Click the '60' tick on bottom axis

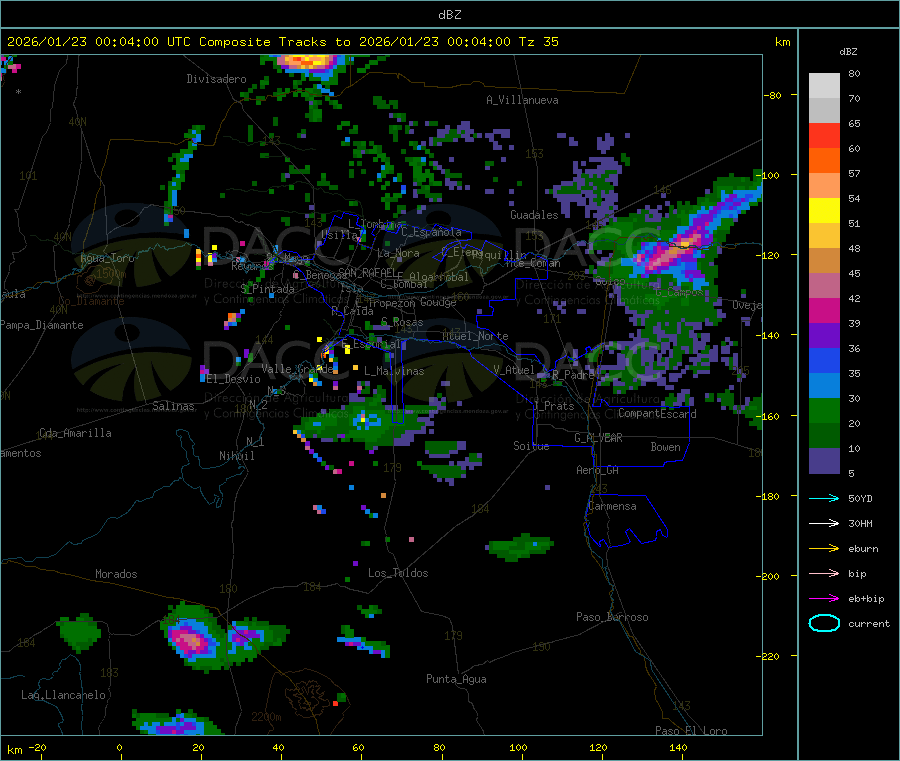click(358, 747)
